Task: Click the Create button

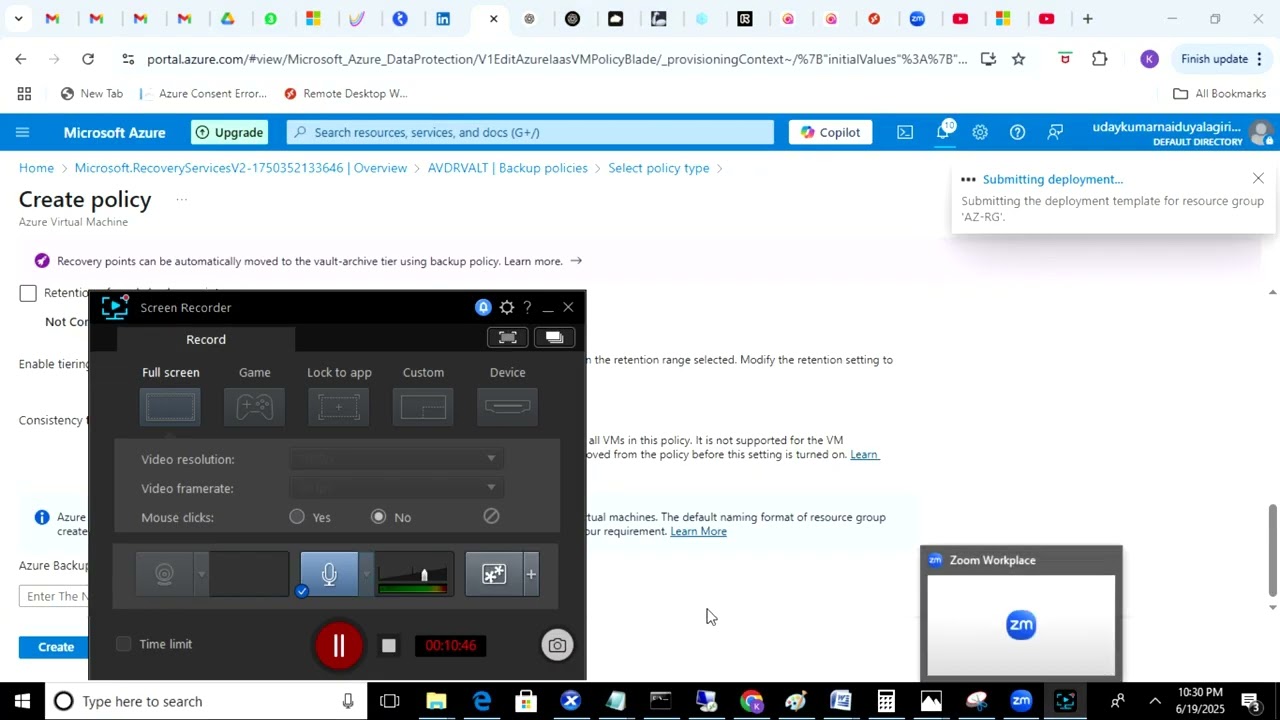Action: pyautogui.click(x=56, y=647)
